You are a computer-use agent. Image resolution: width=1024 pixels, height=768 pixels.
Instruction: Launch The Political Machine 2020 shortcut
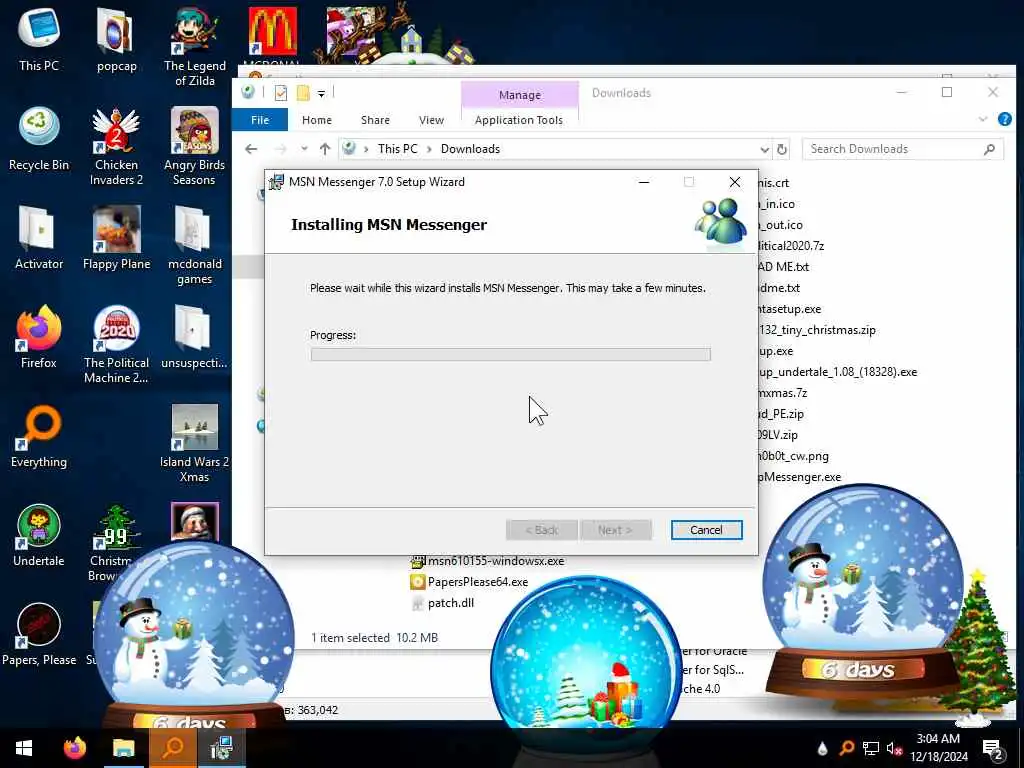coord(116,344)
